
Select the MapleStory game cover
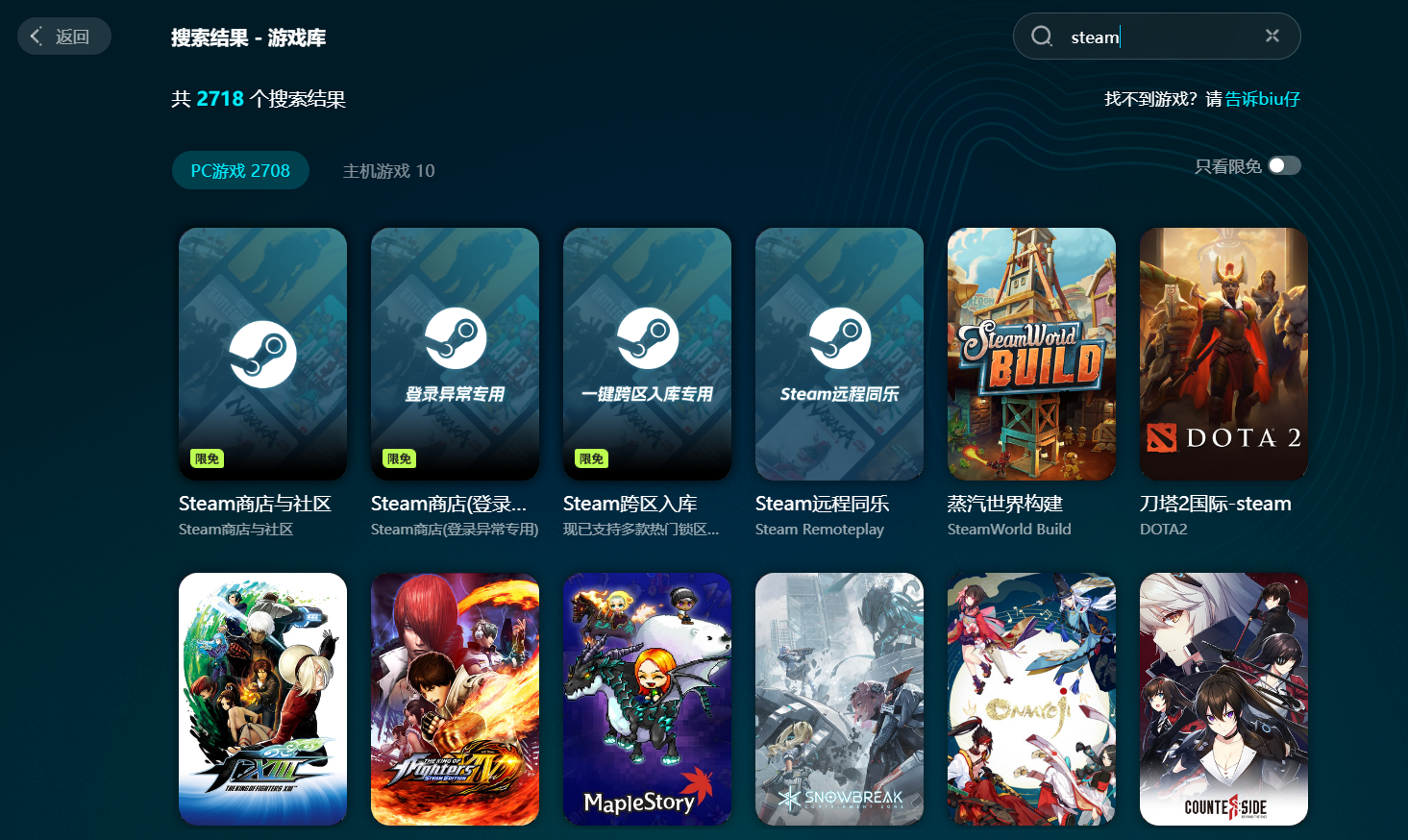point(647,699)
